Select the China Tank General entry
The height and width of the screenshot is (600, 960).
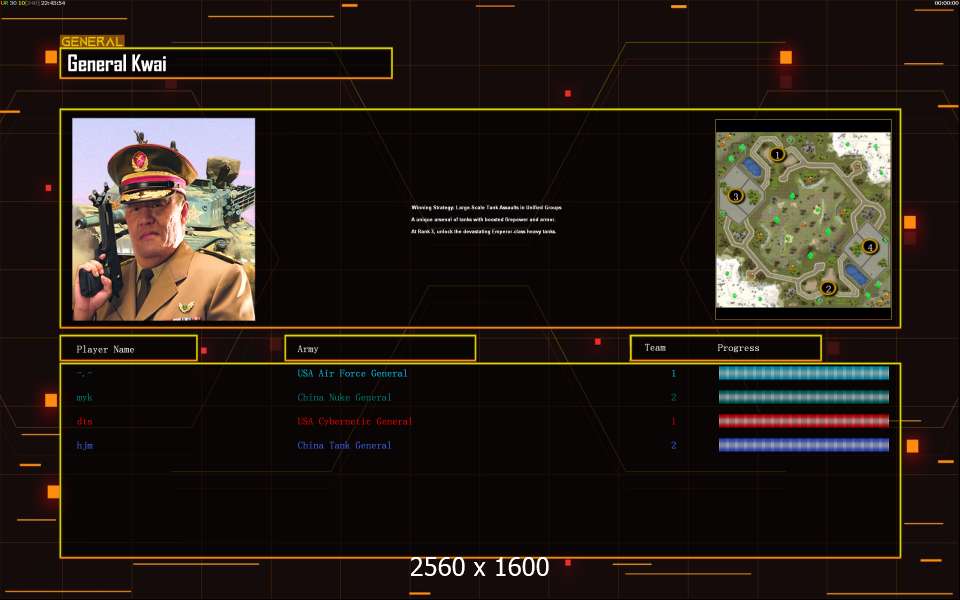(x=344, y=445)
